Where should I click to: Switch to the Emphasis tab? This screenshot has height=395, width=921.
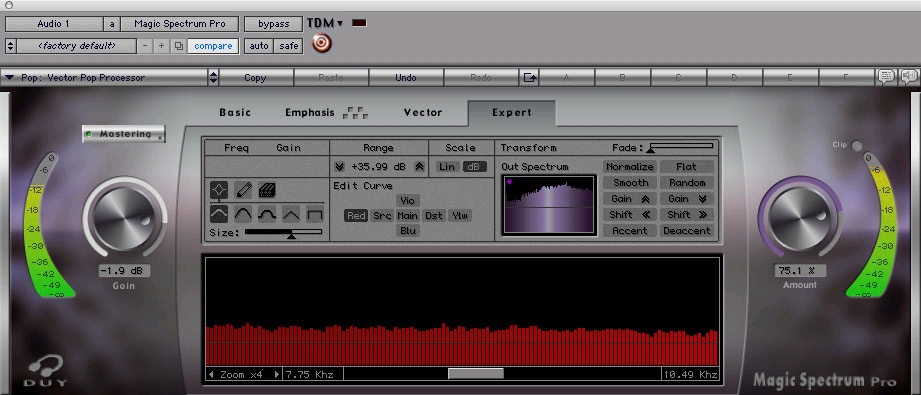coord(326,112)
